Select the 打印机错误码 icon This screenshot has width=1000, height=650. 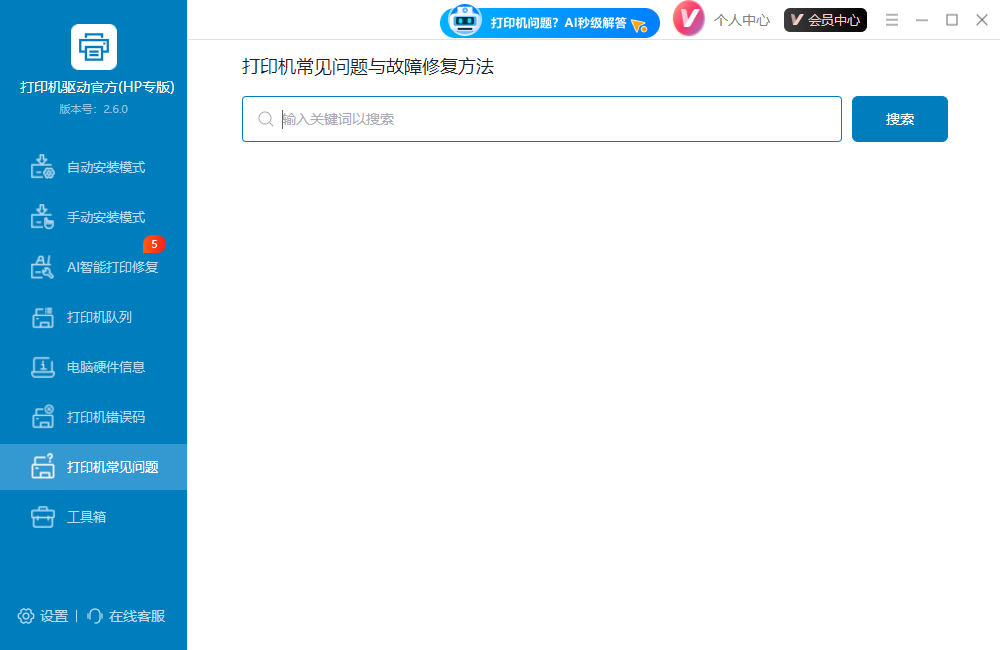[x=42, y=417]
